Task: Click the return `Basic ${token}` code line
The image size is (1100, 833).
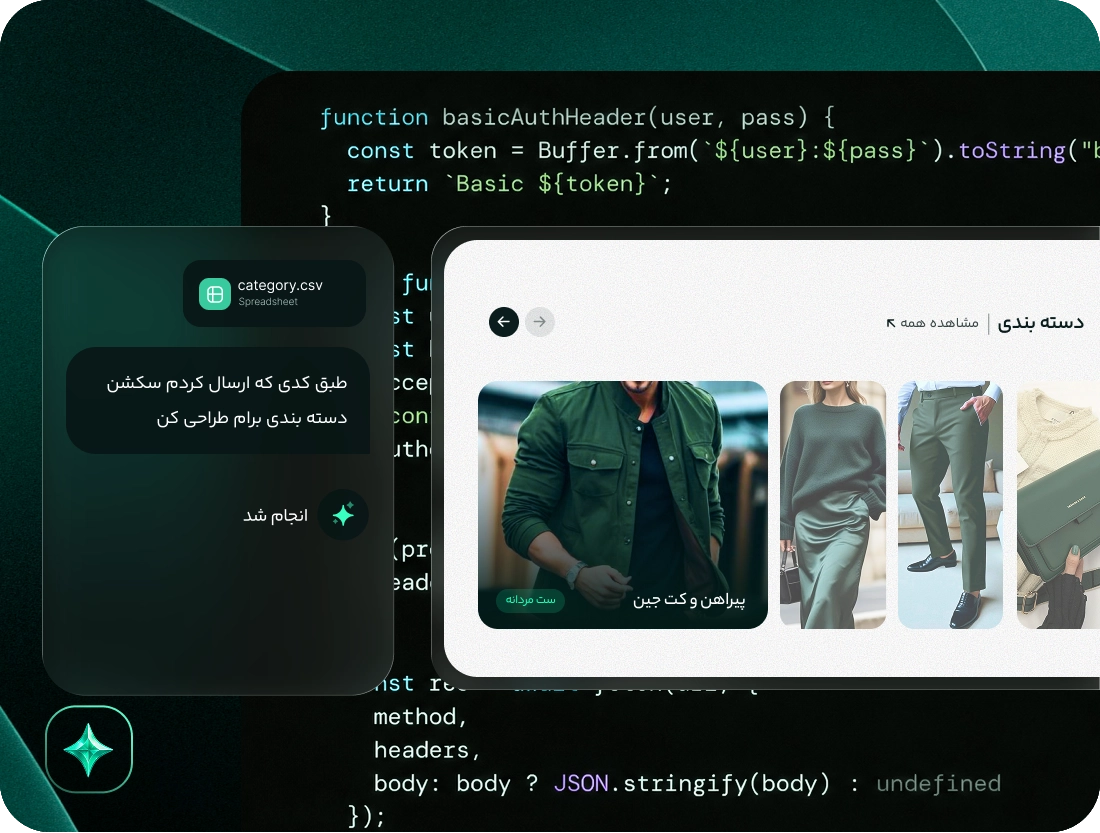Action: pyautogui.click(x=509, y=184)
